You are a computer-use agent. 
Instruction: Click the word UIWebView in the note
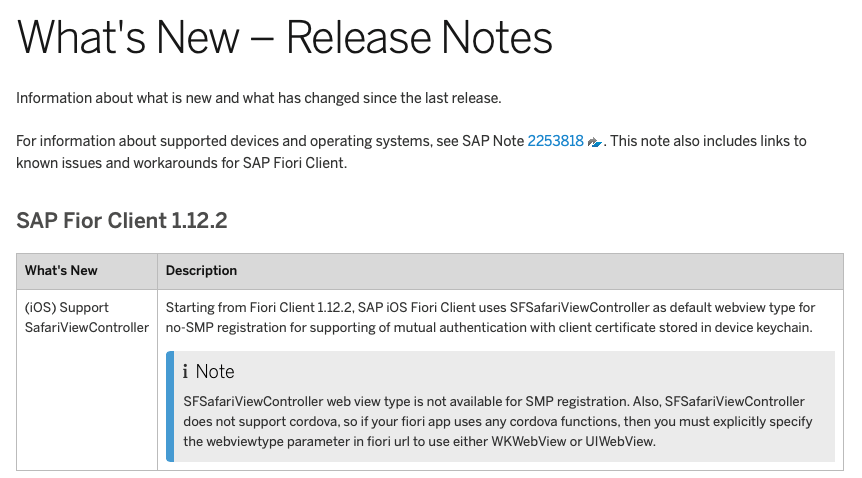click(619, 442)
